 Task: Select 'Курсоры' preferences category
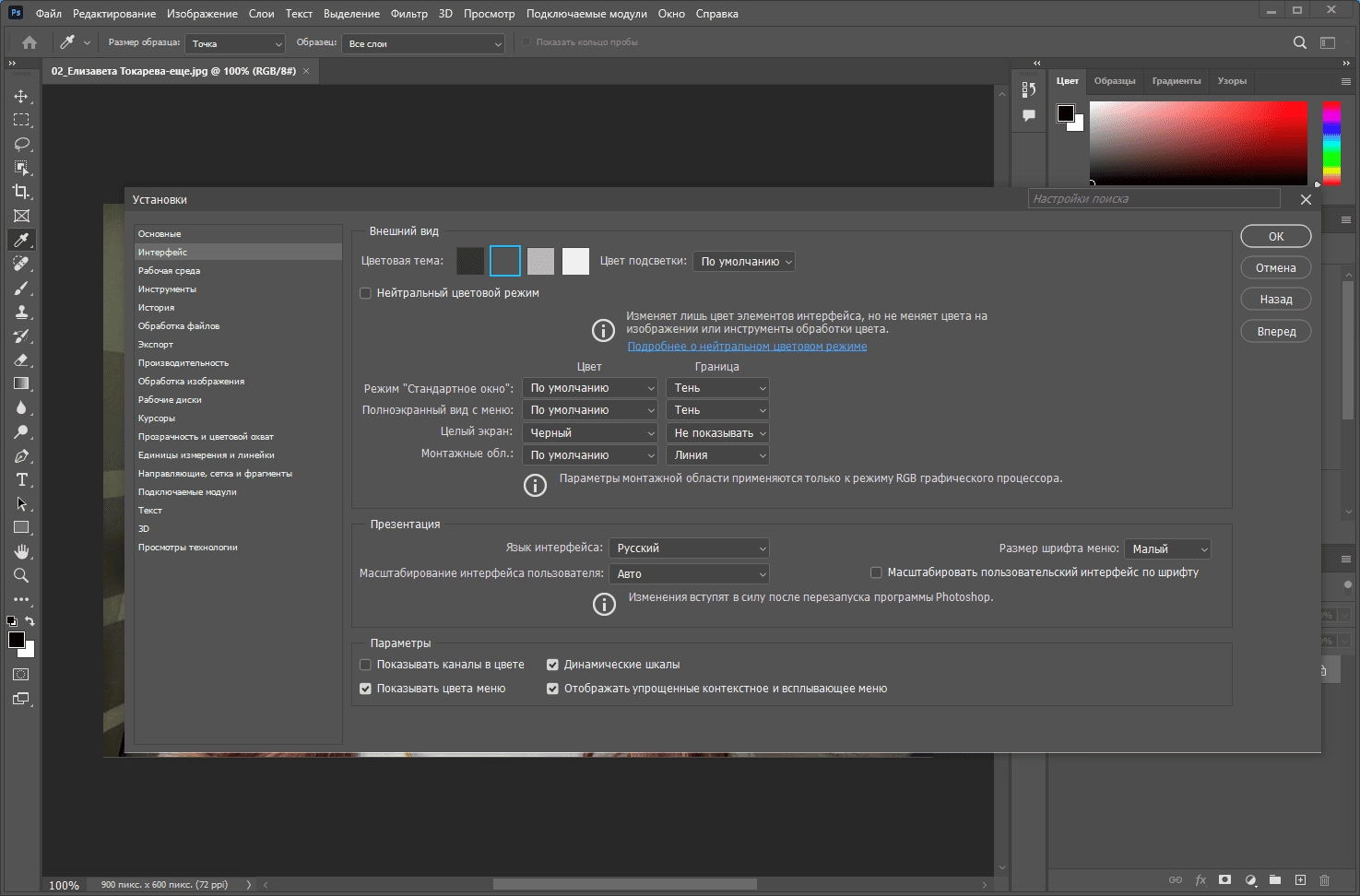(x=238, y=419)
